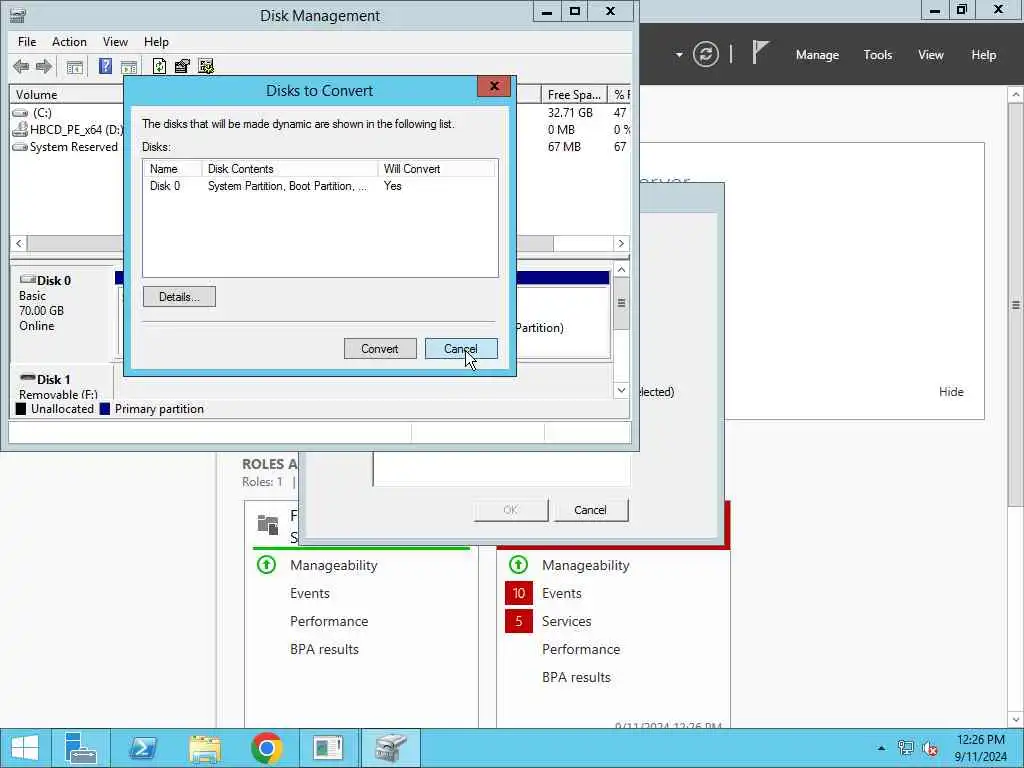Select the Disk 0 Basic label panel
The height and width of the screenshot is (768, 1024).
tap(62, 313)
